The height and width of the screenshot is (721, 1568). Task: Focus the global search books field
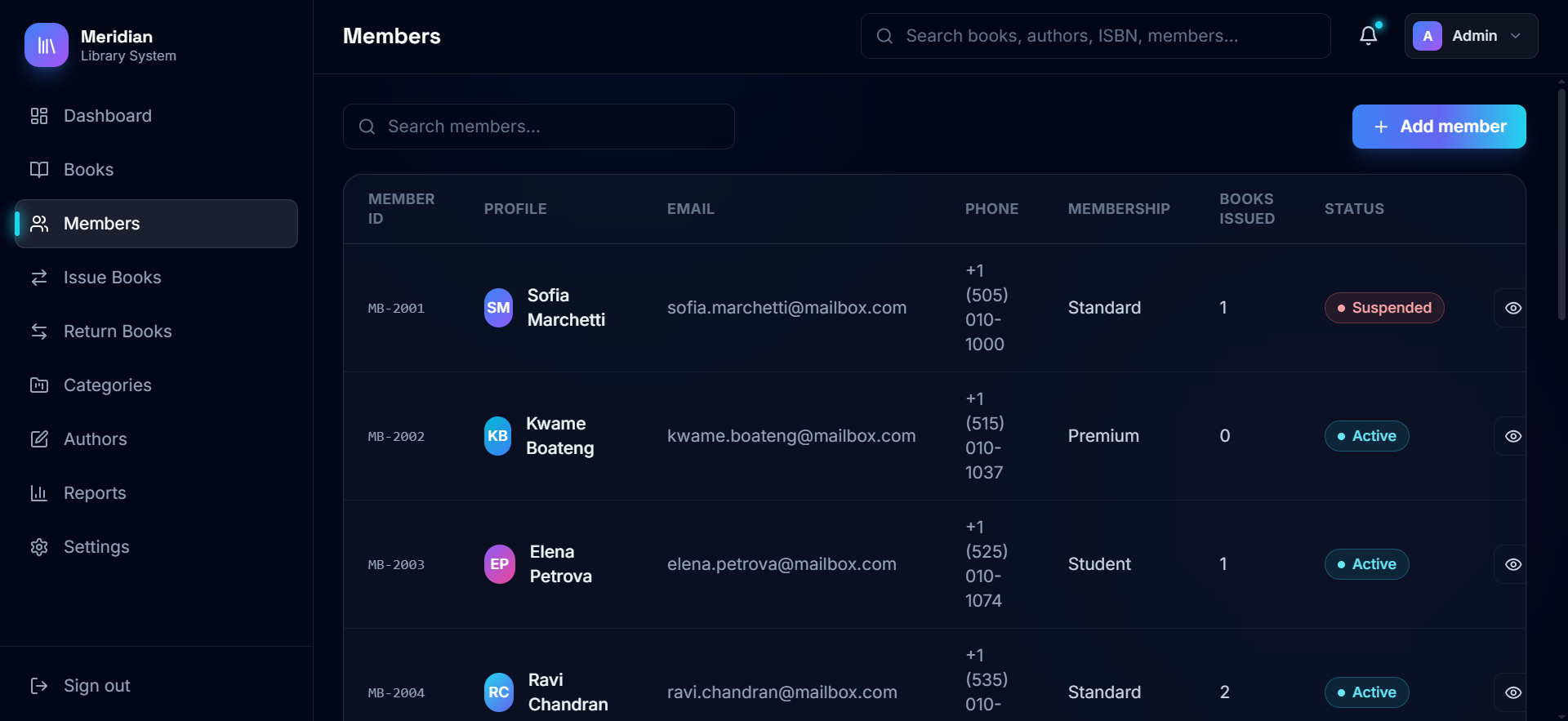click(x=1095, y=36)
